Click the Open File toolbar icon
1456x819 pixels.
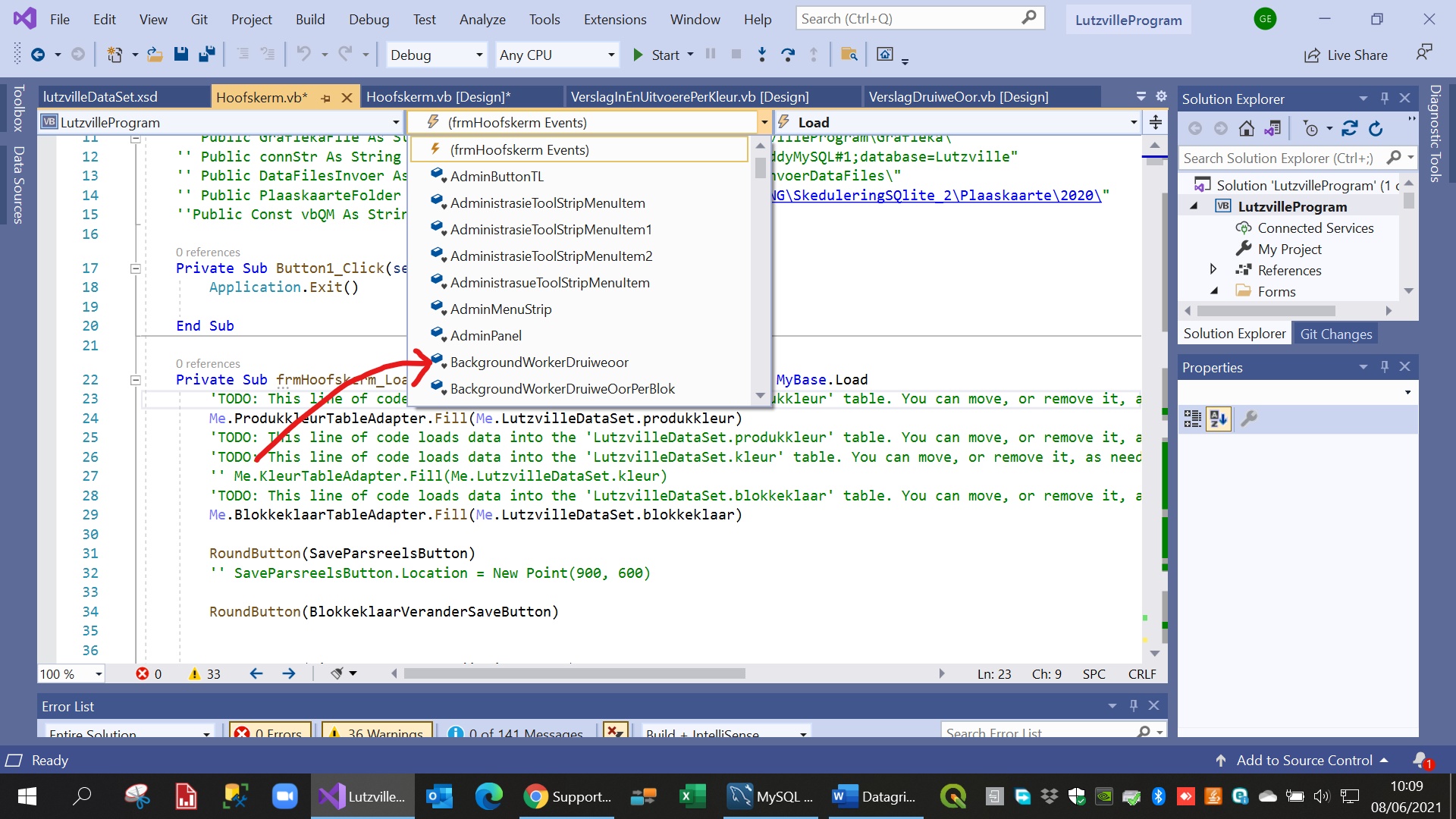click(x=155, y=55)
